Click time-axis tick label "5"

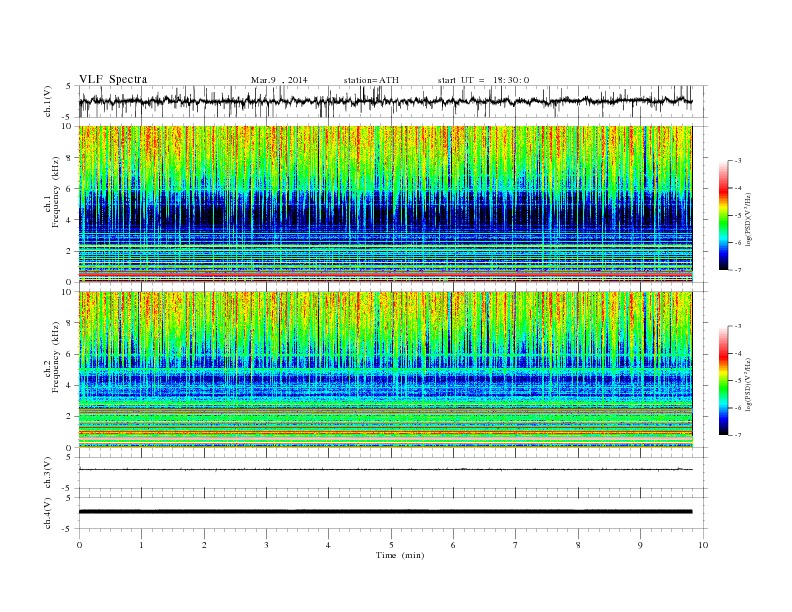click(x=391, y=545)
